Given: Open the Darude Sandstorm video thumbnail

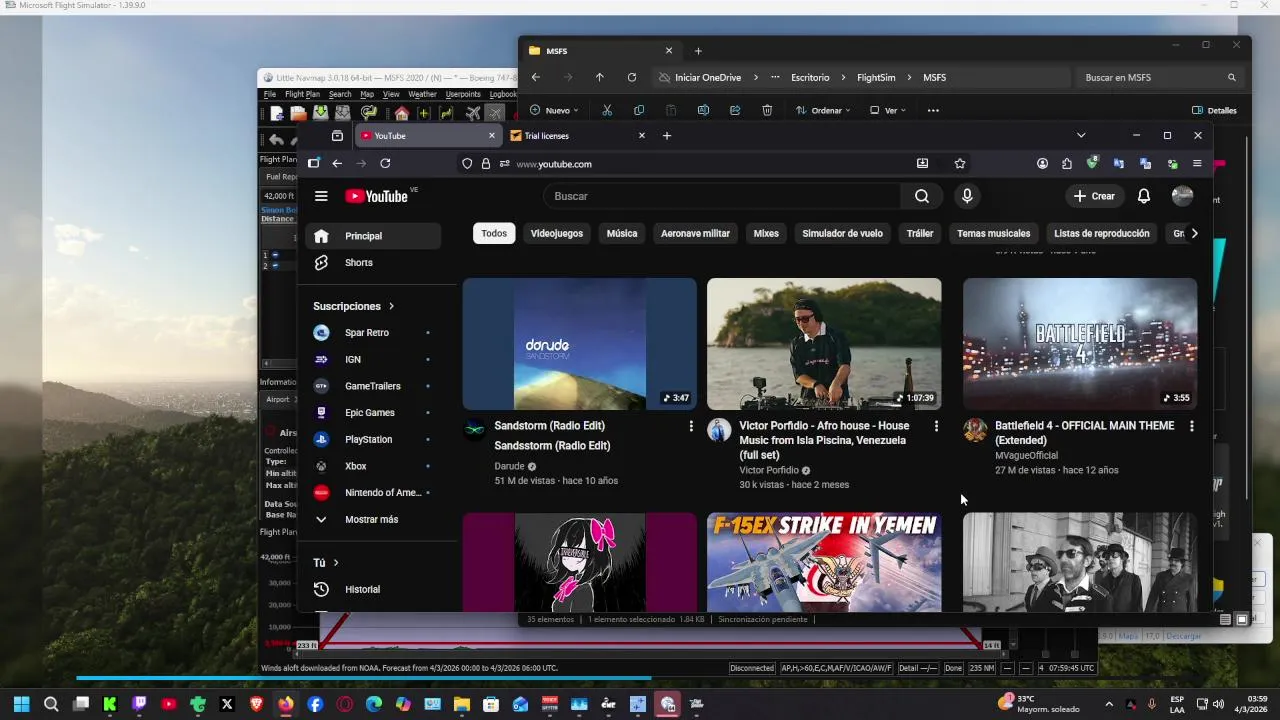Looking at the screenshot, I should coord(579,344).
